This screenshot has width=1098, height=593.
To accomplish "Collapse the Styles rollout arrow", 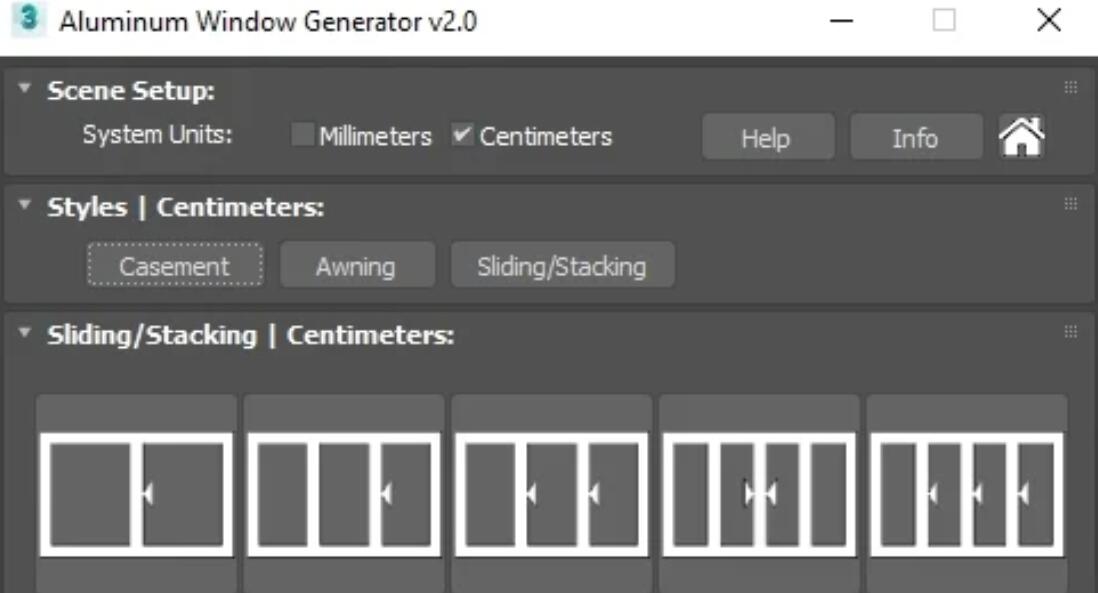I will [x=25, y=207].
